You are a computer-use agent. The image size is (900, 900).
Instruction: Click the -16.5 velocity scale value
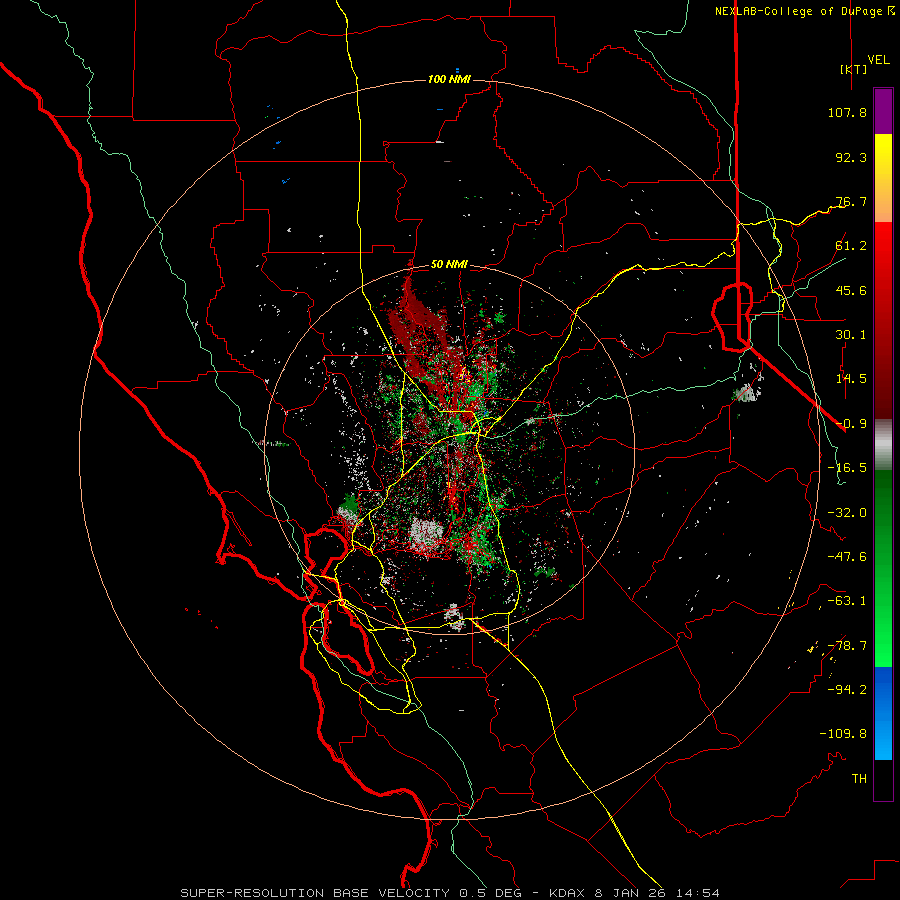click(x=847, y=468)
